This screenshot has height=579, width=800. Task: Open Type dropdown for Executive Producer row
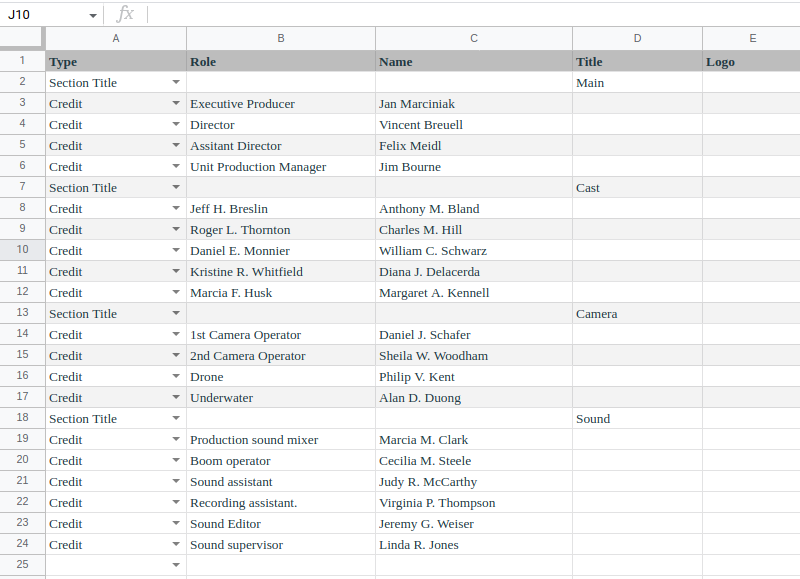[176, 103]
